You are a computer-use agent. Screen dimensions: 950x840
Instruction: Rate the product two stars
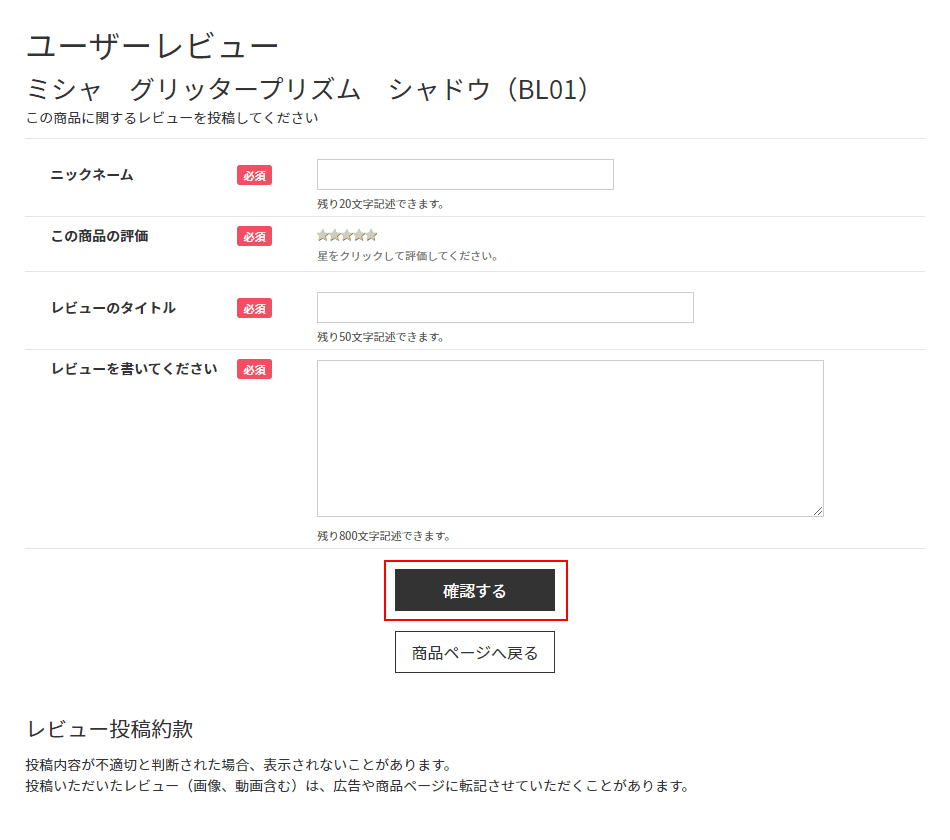[x=335, y=235]
